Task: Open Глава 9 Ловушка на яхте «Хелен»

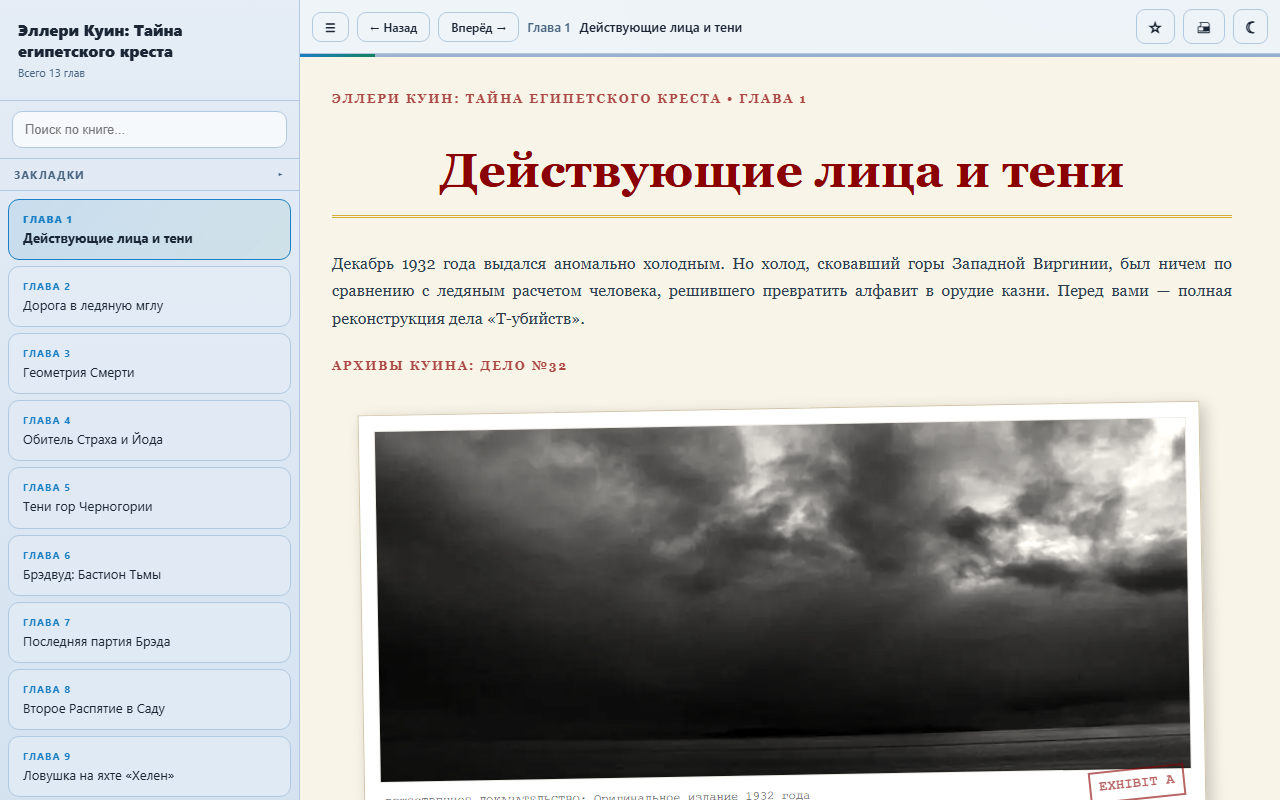Action: point(149,766)
